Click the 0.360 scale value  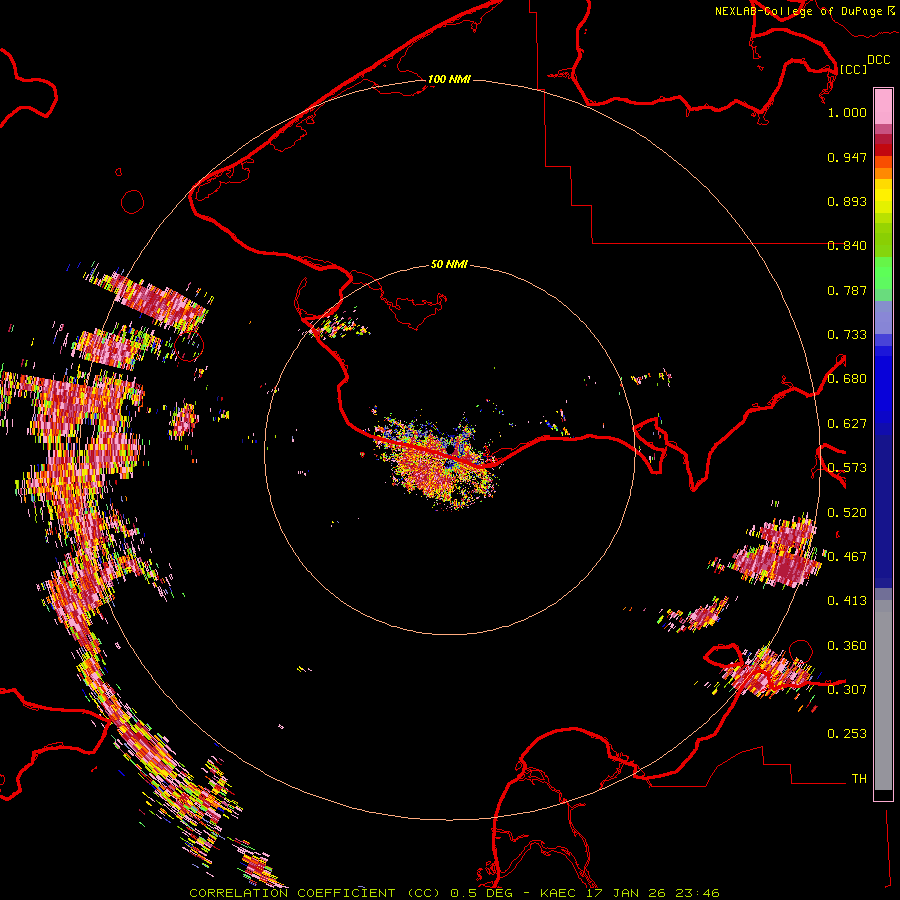pyautogui.click(x=847, y=646)
